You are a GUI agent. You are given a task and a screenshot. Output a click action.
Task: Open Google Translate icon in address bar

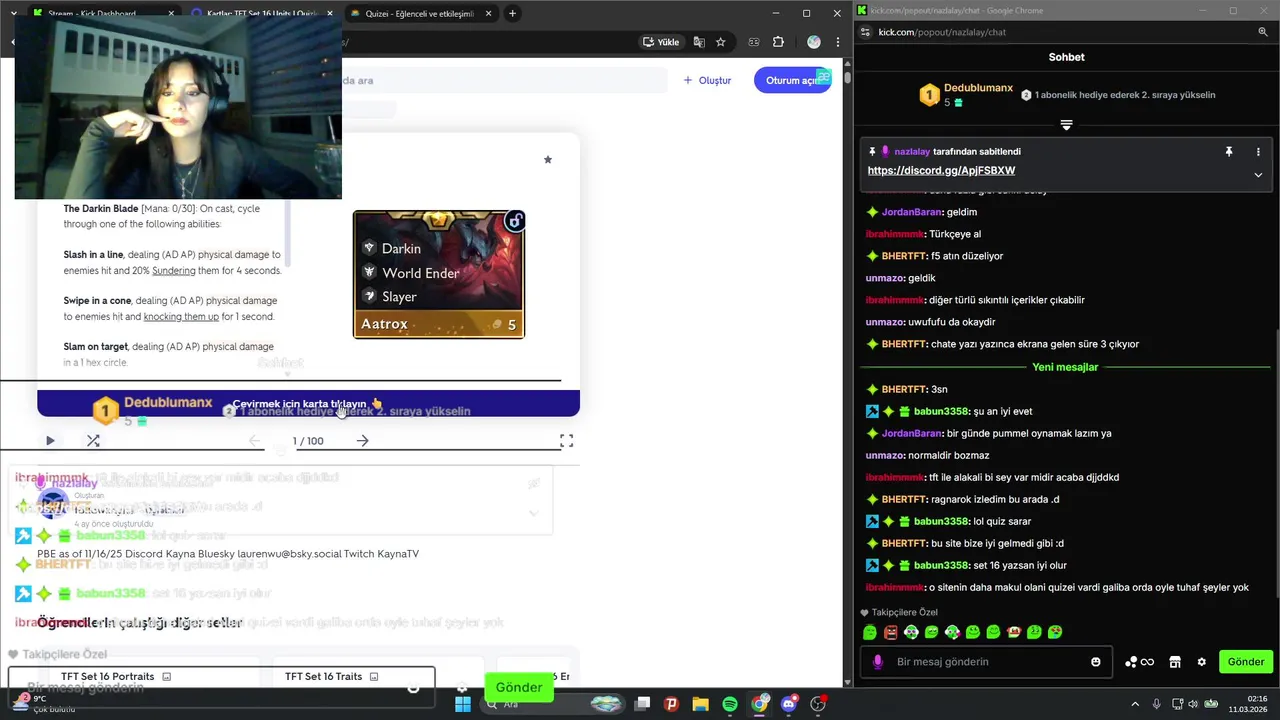[x=699, y=42]
